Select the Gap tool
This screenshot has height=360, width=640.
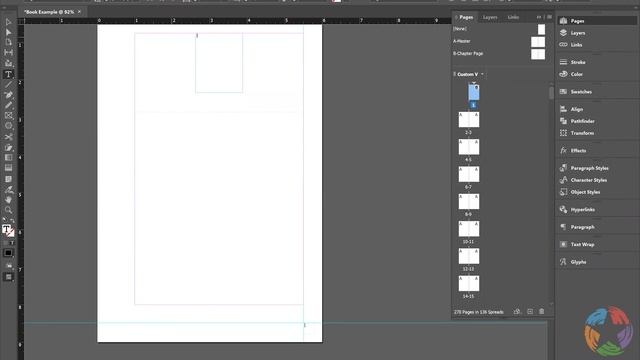8,52
